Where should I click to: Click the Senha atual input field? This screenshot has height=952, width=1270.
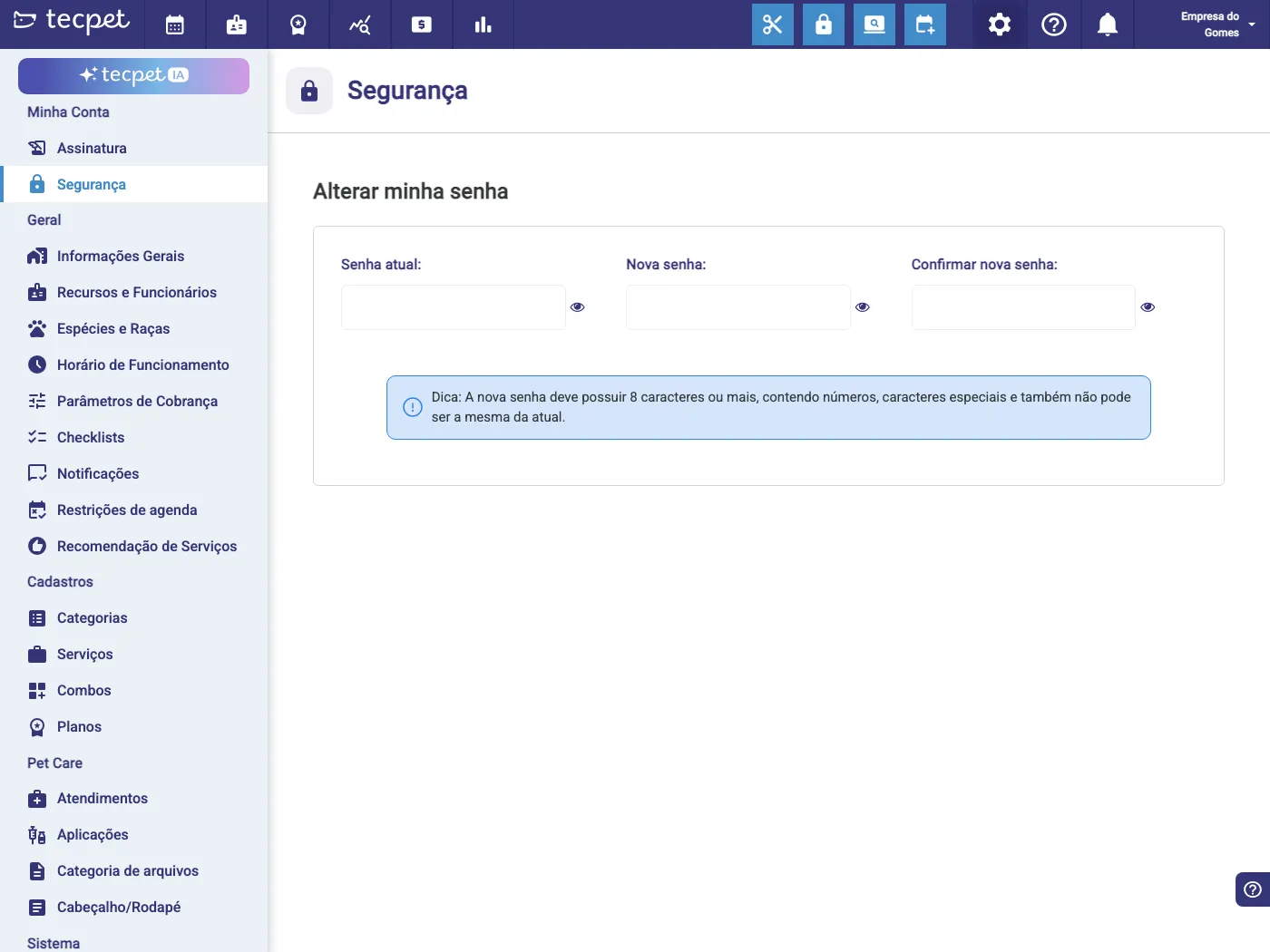pyautogui.click(x=454, y=307)
